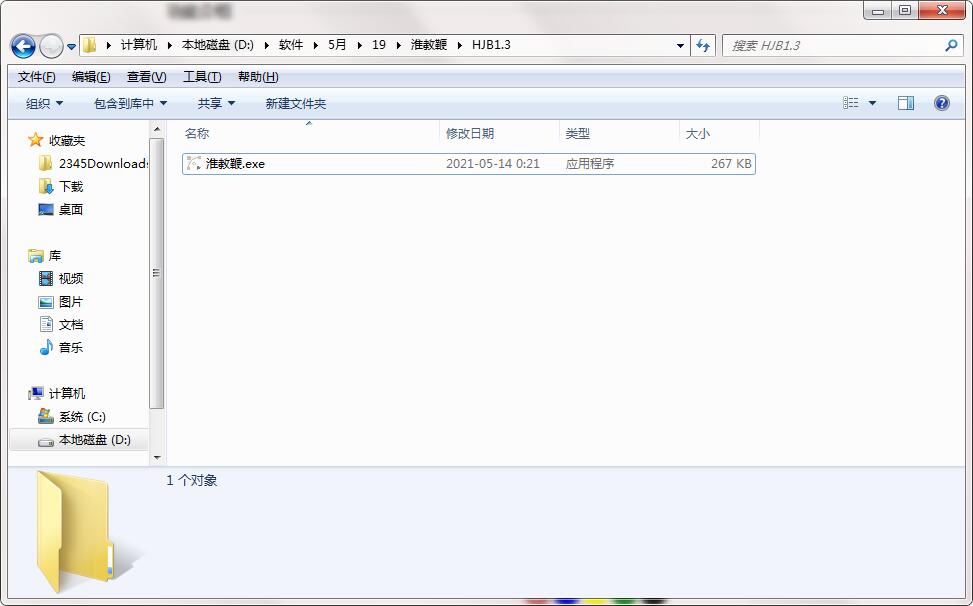Toggle the preview pane icon
Image resolution: width=973 pixels, height=606 pixels.
click(906, 103)
